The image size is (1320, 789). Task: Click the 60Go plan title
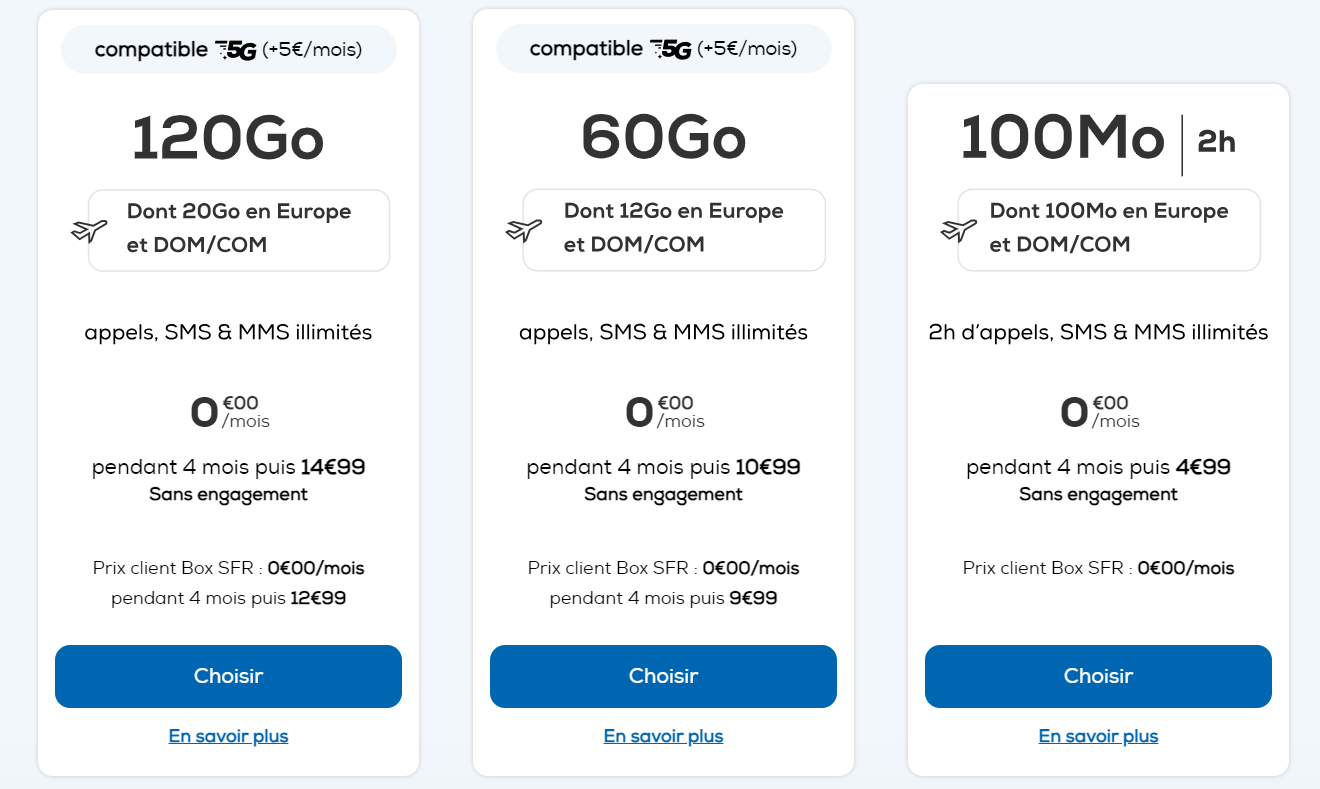coord(663,139)
